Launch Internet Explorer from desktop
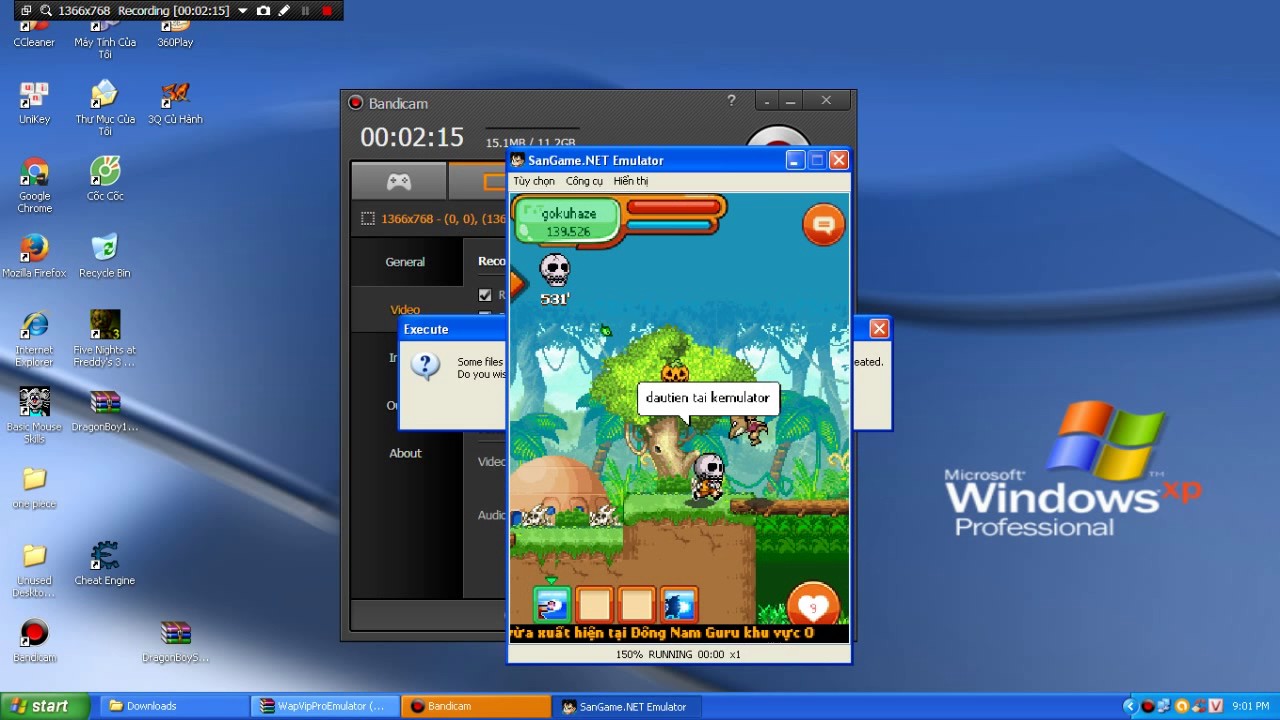1280x720 pixels. coord(34,338)
